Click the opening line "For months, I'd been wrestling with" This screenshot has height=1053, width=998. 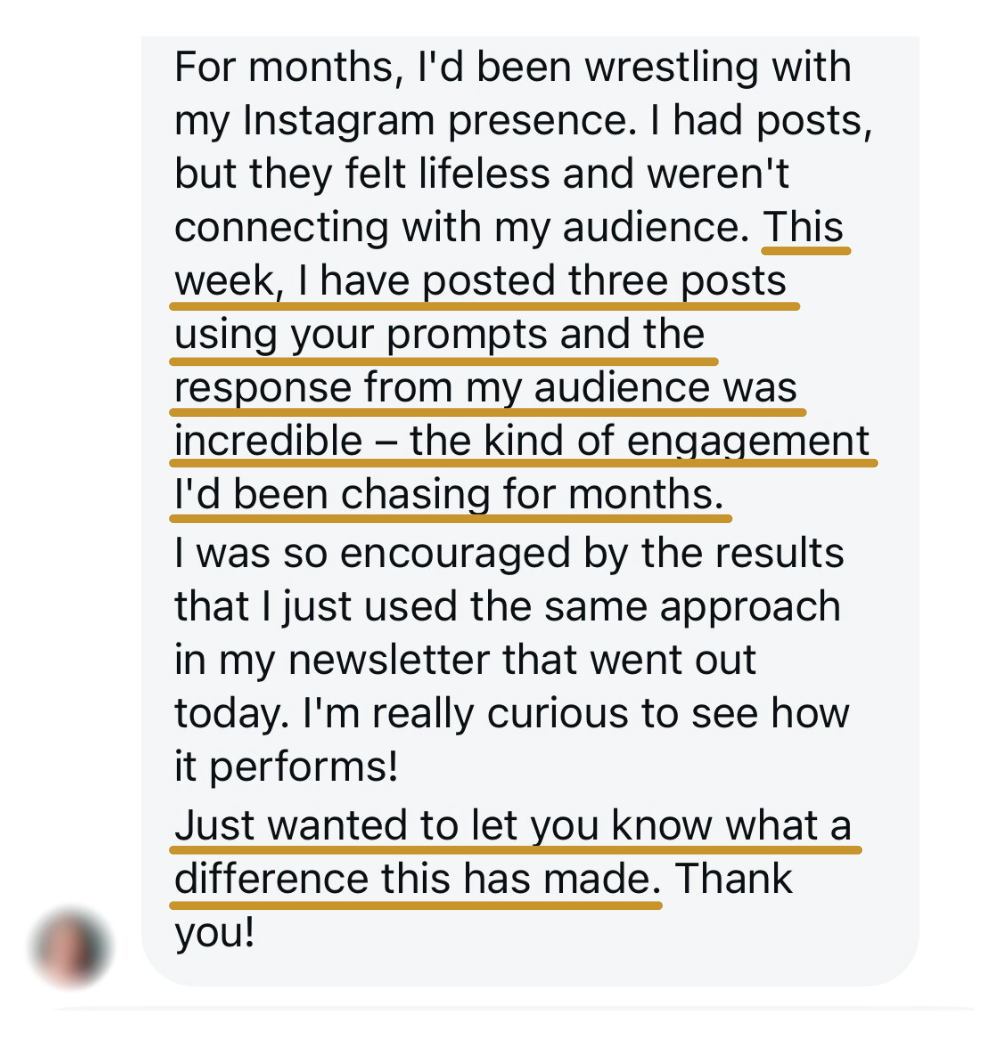click(x=512, y=67)
